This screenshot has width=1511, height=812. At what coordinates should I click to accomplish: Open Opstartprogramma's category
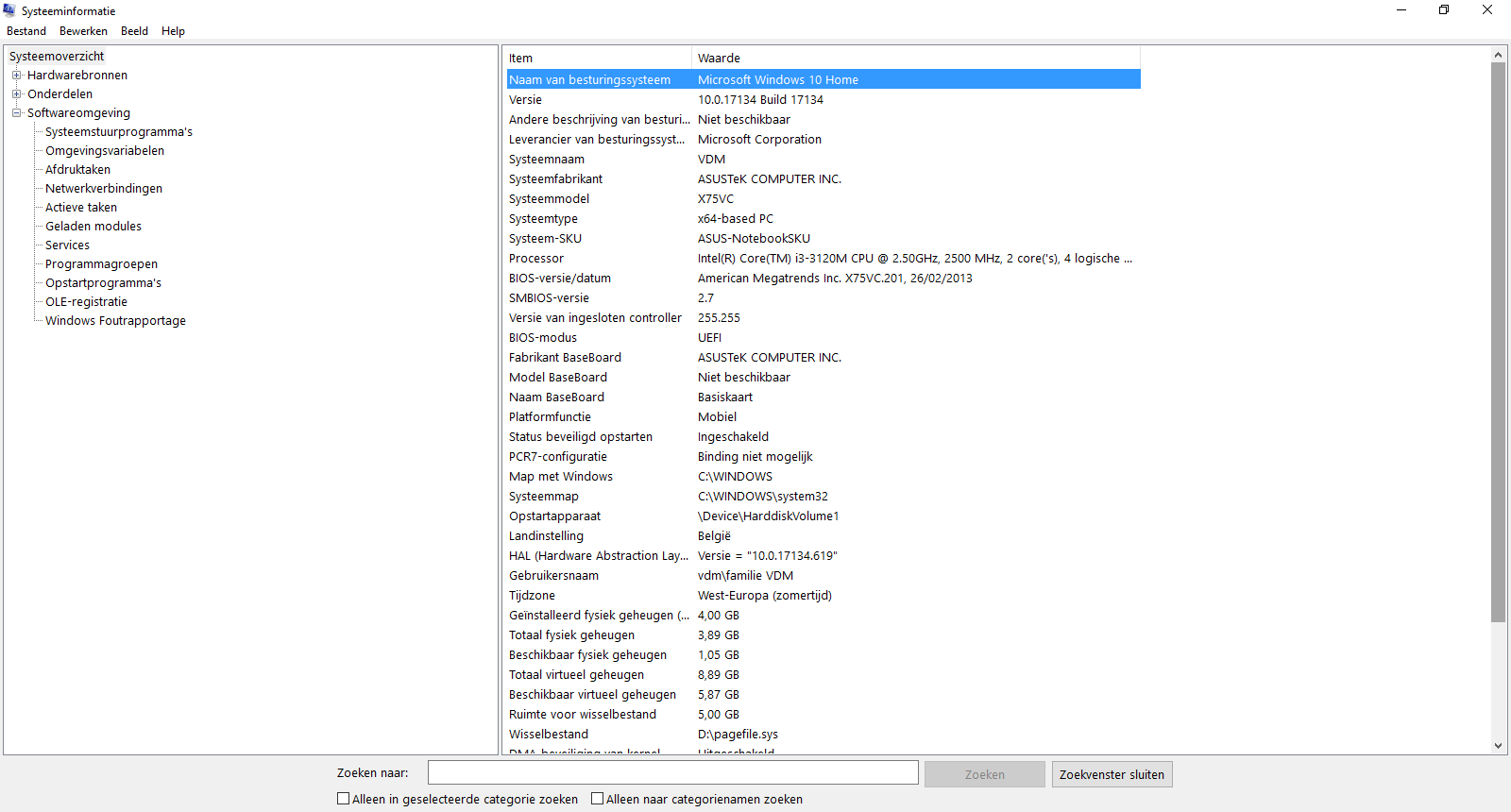click(x=104, y=283)
